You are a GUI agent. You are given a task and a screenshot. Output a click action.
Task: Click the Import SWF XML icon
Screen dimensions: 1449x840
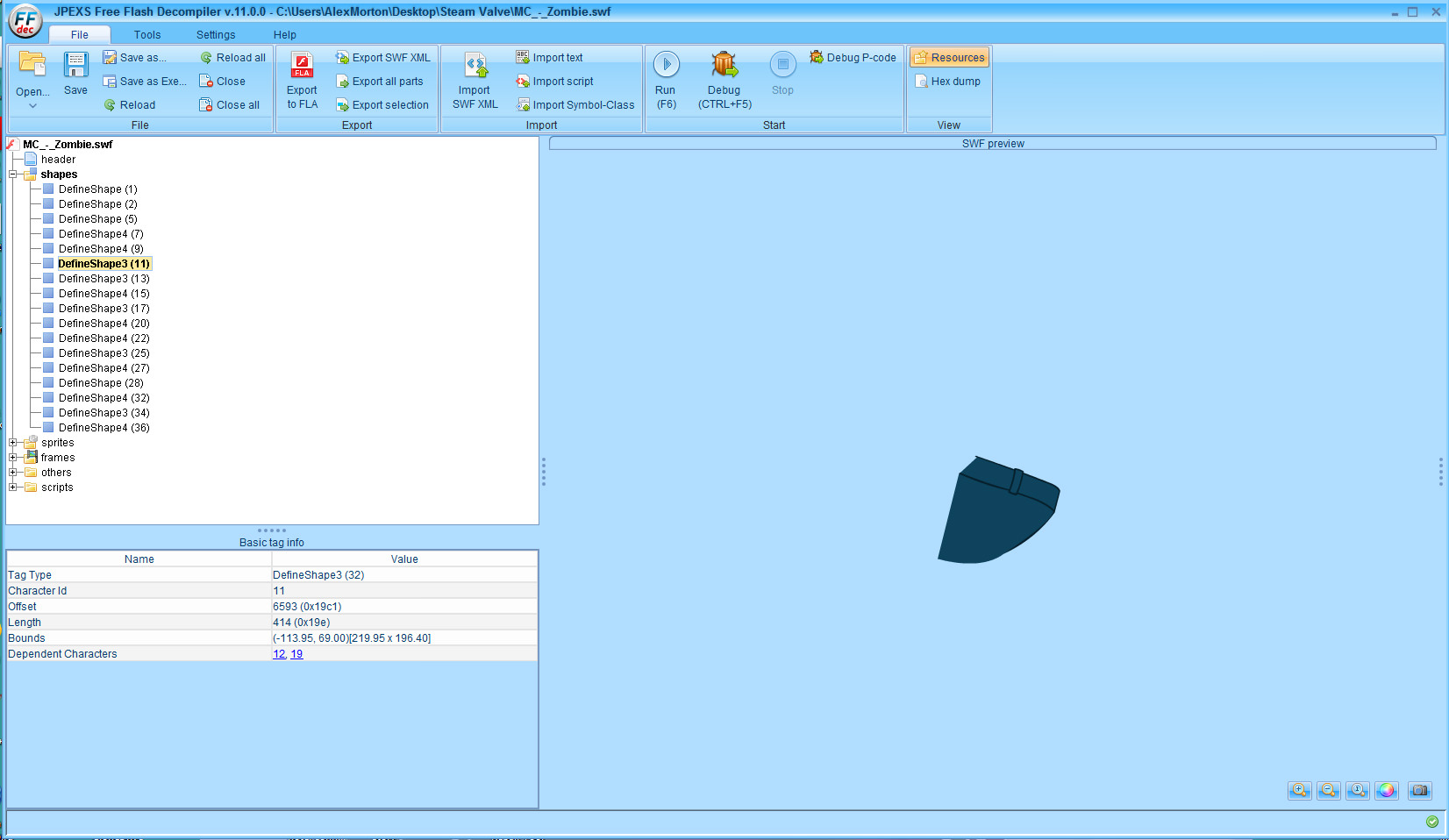pos(475,67)
